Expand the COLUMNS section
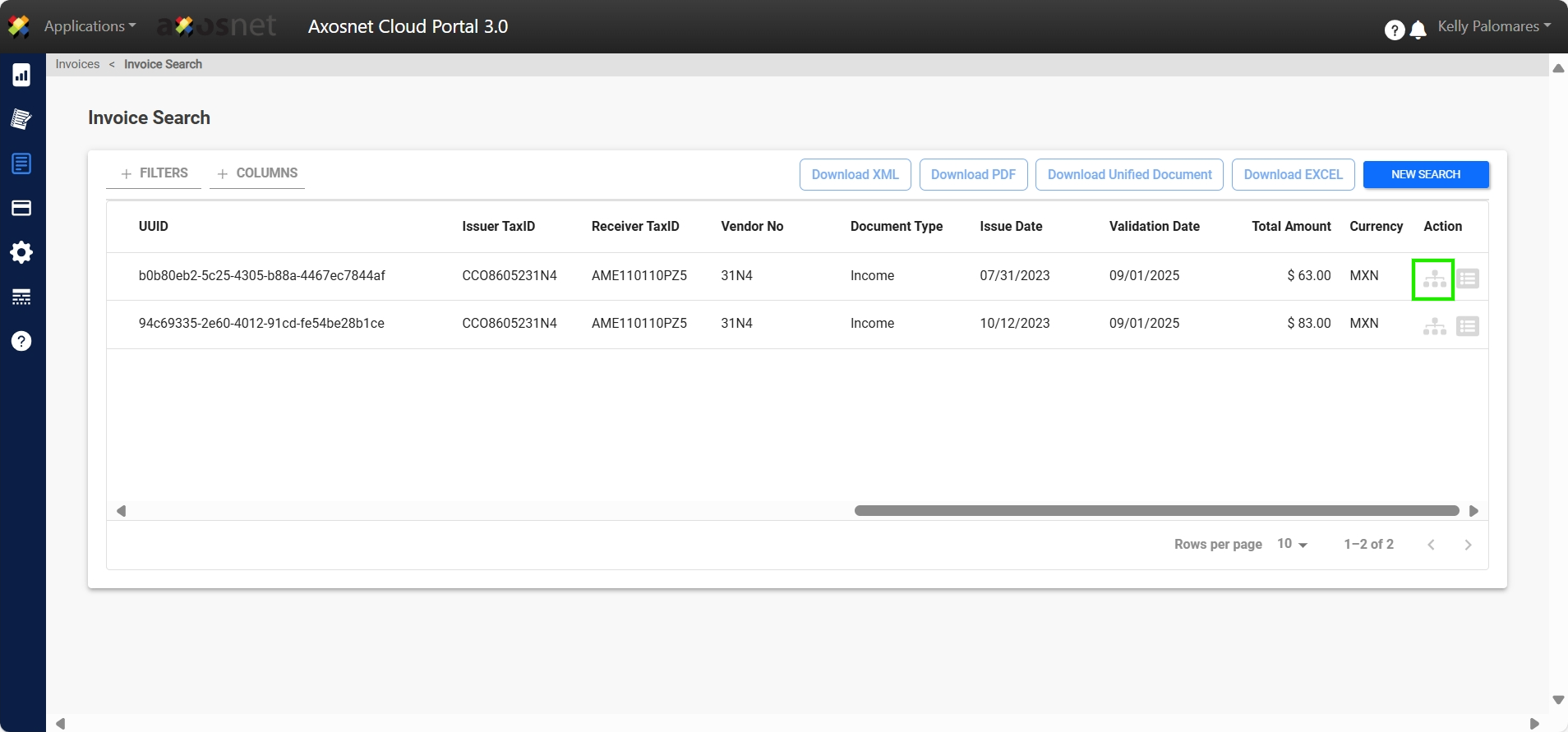Image resolution: width=1568 pixels, height=732 pixels. (257, 173)
